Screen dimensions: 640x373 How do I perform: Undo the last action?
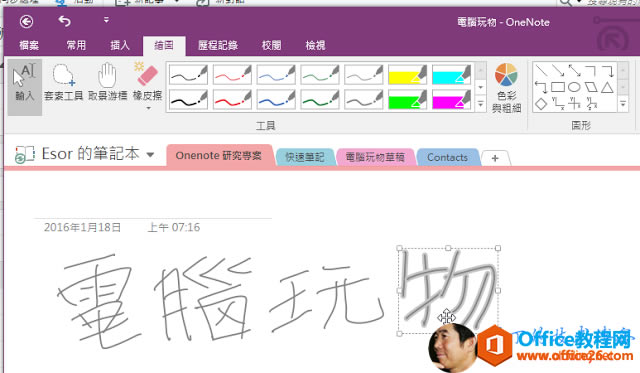click(x=64, y=20)
